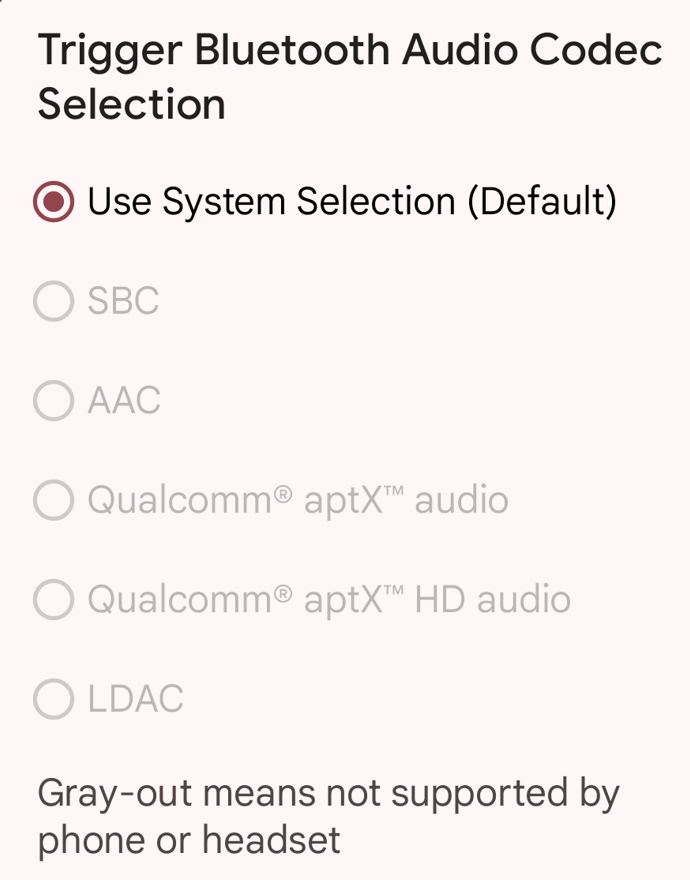Select the Use System Selection radio button

53,202
